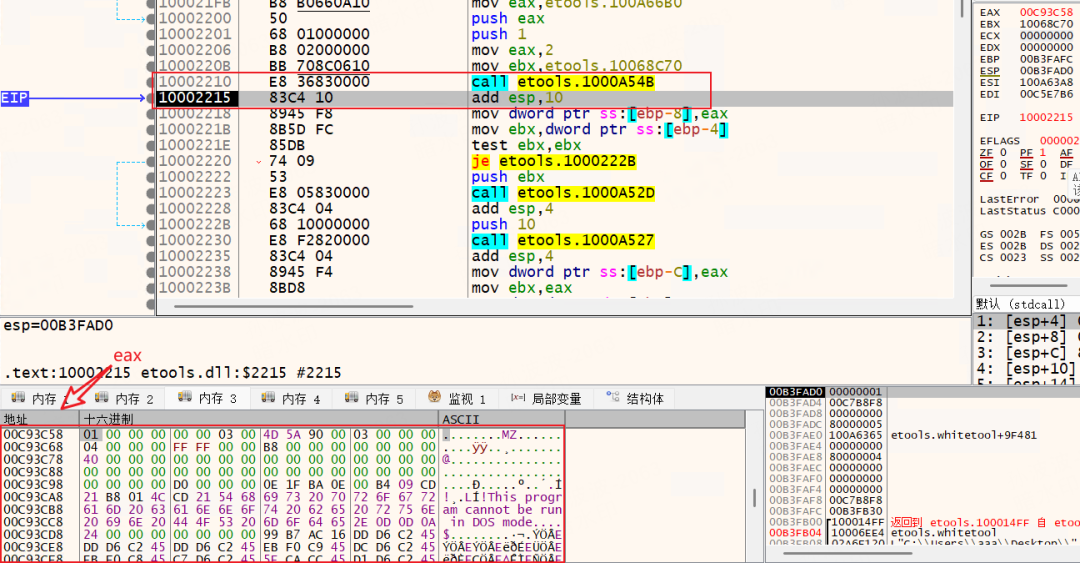This screenshot has width=1080, height=563.
Task: Open the 默认 (stdcall) calling convention dropdown
Action: pos(1026,304)
